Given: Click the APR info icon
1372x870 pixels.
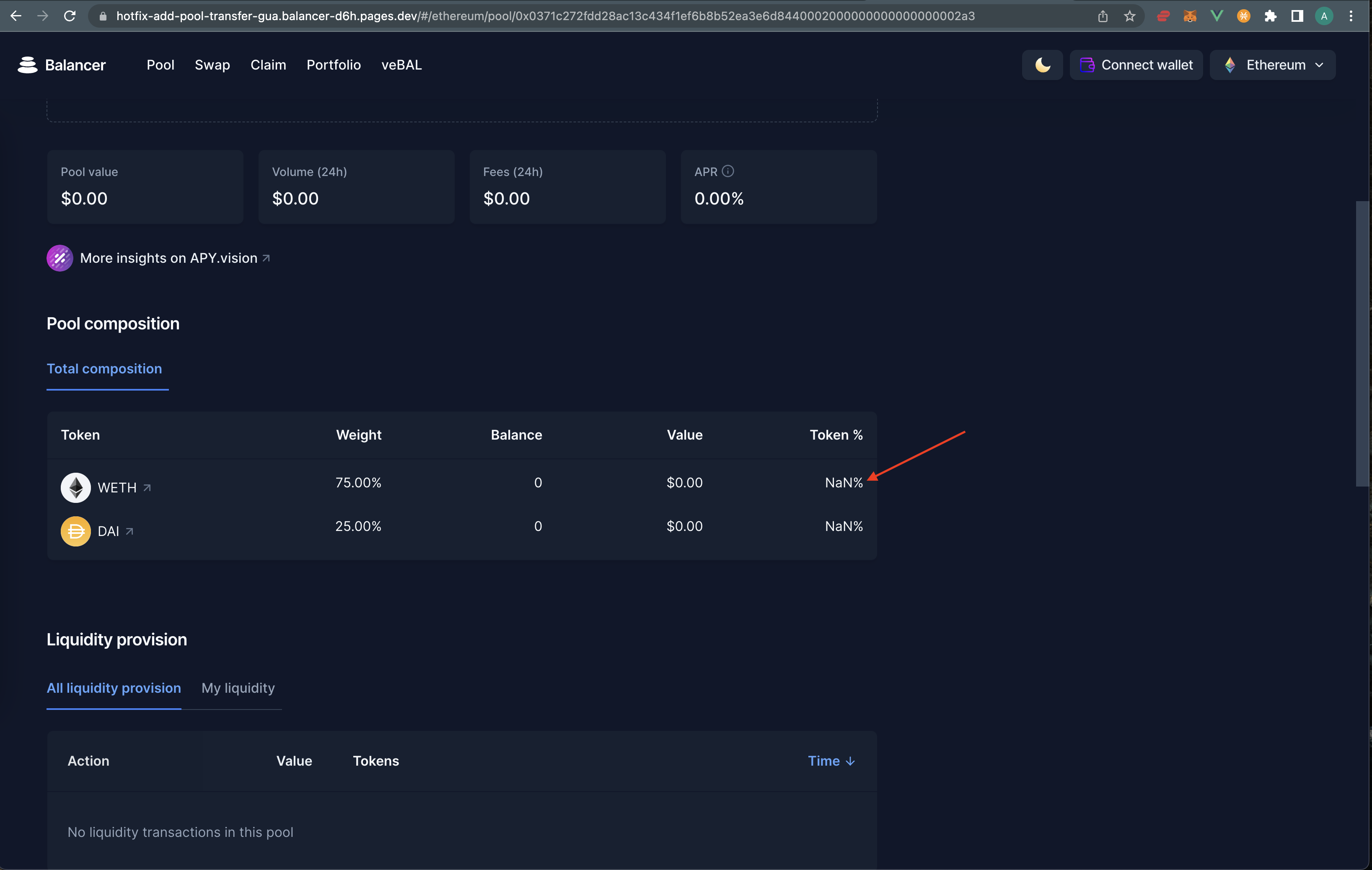Looking at the screenshot, I should pos(729,171).
